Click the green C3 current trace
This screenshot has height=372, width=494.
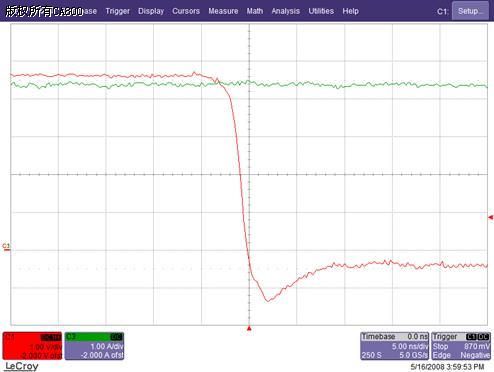pyautogui.click(x=367, y=85)
